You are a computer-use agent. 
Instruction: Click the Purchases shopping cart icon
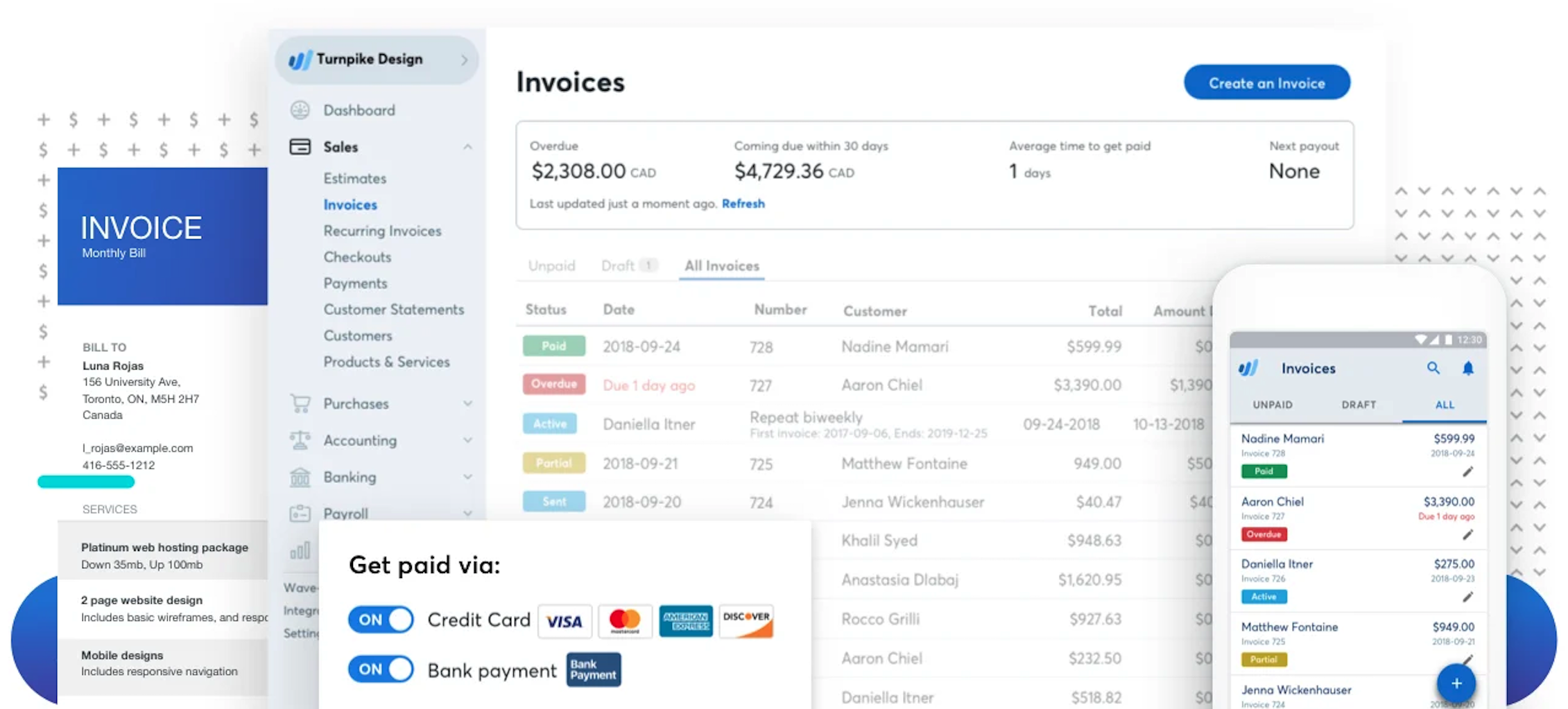pos(300,403)
